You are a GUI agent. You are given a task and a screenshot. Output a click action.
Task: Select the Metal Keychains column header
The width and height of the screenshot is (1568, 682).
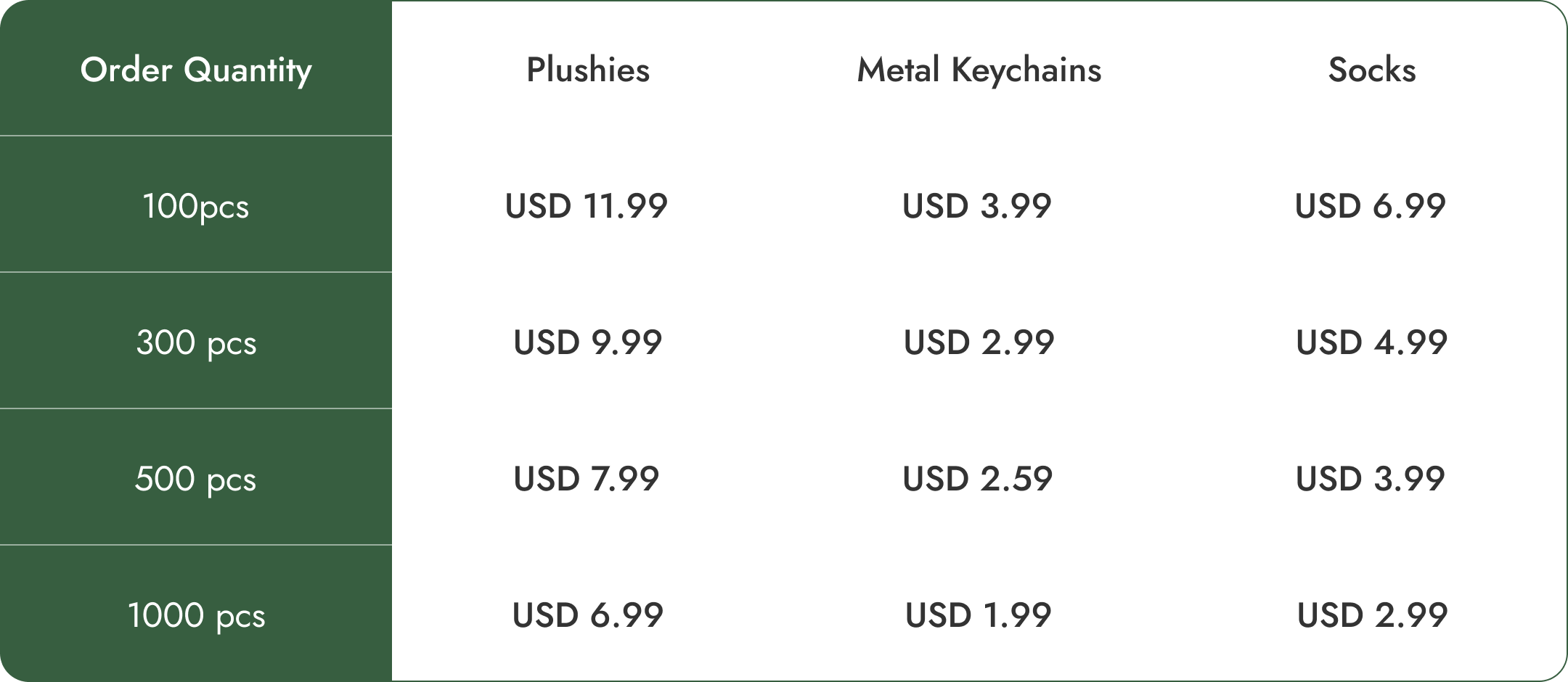pos(979,70)
